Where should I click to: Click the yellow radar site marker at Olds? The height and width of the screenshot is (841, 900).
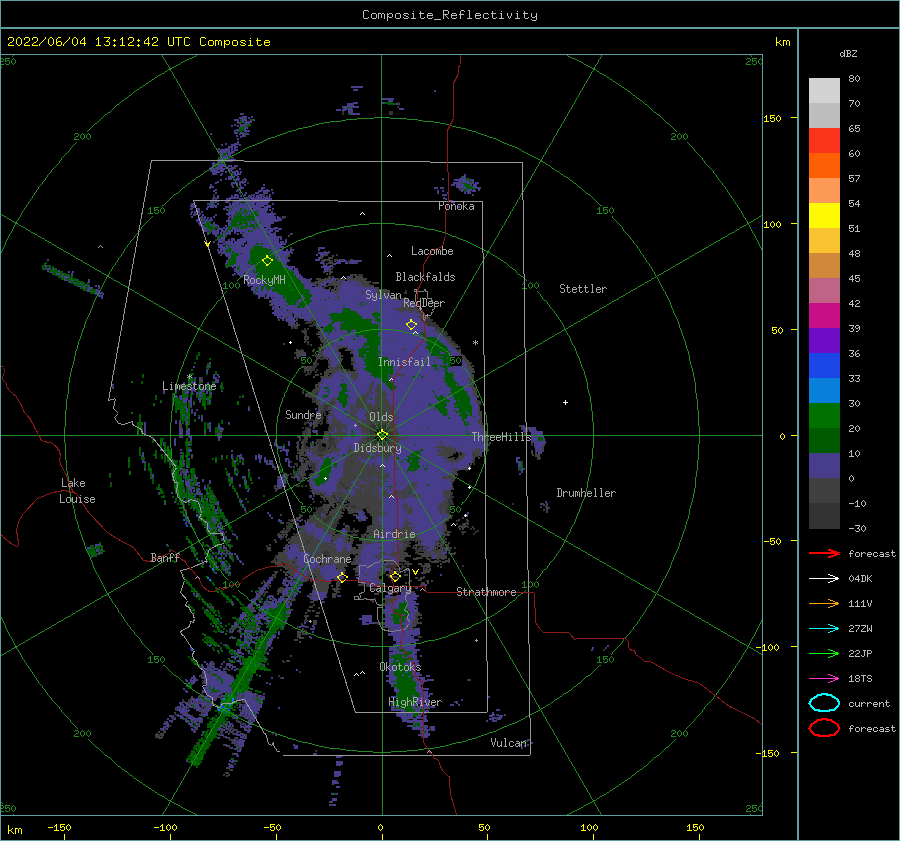click(382, 435)
